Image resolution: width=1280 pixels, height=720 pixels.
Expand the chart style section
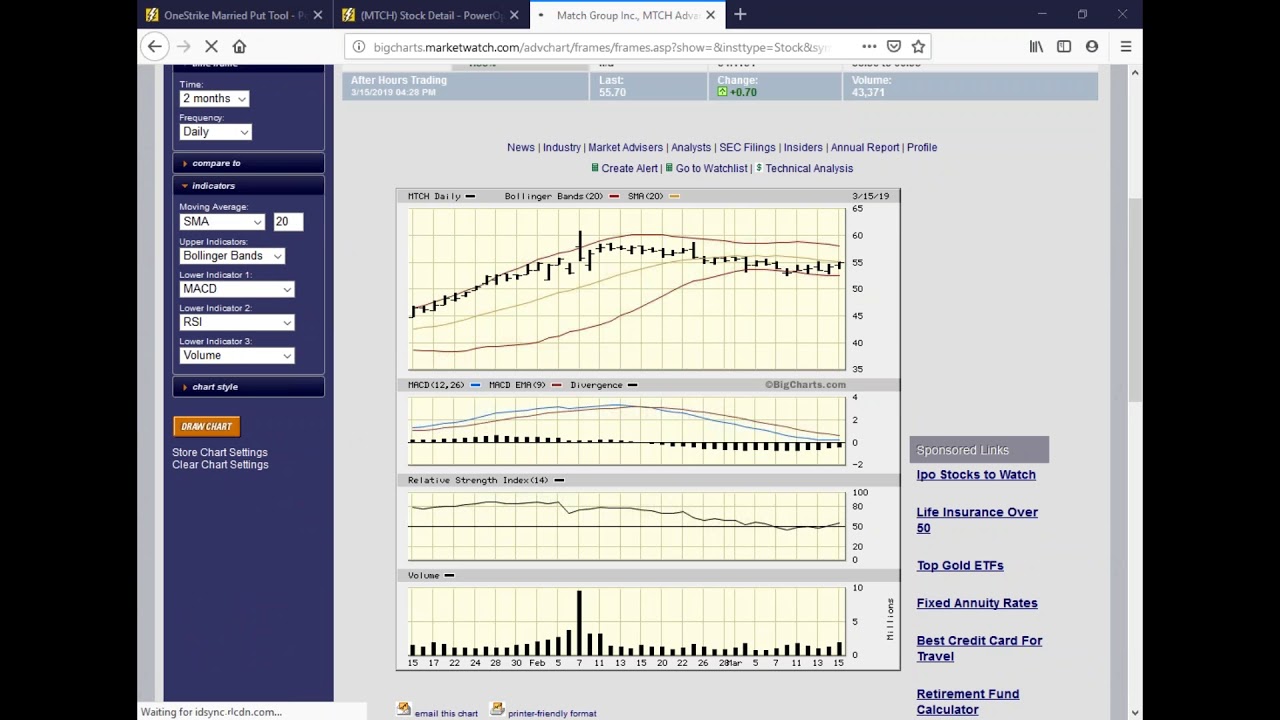click(248, 387)
